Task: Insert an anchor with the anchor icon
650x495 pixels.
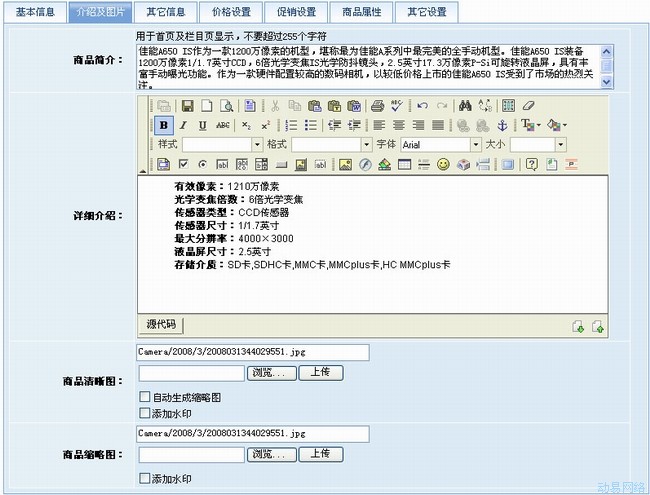Action: point(502,125)
